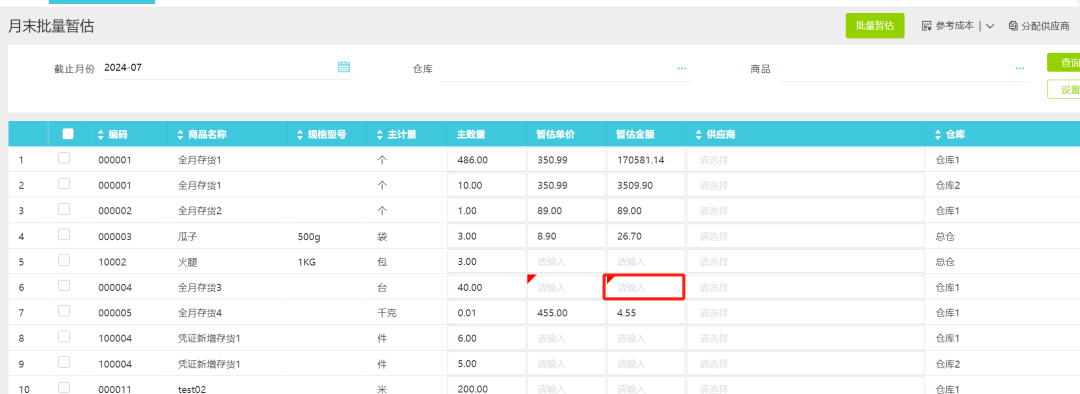Click the 参考成本 label

(x=955, y=25)
